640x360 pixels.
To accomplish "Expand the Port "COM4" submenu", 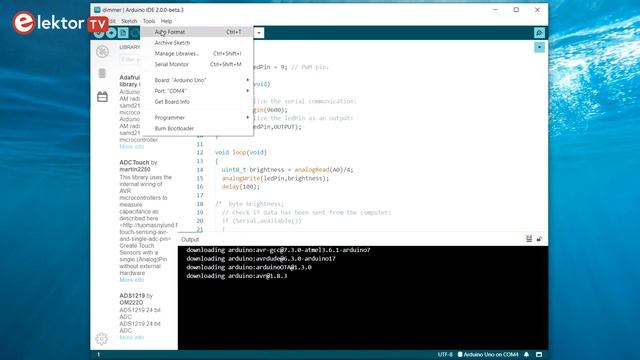I will click(x=198, y=91).
